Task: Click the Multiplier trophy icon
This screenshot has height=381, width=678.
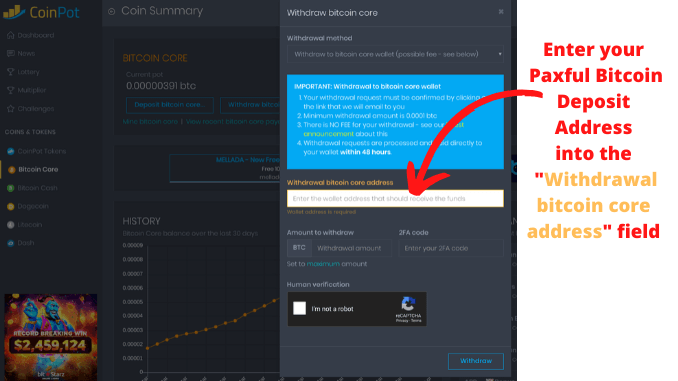Action: tap(11, 90)
